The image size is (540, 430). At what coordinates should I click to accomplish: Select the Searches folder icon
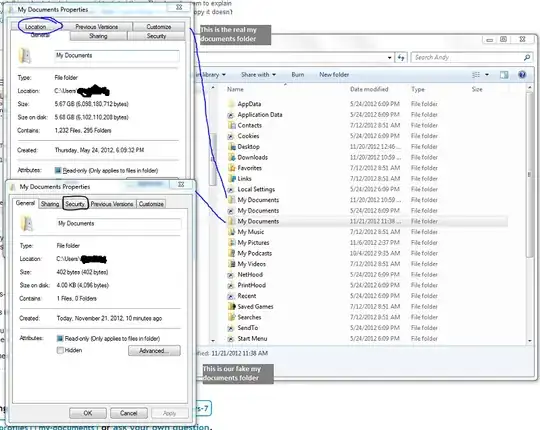(231, 317)
